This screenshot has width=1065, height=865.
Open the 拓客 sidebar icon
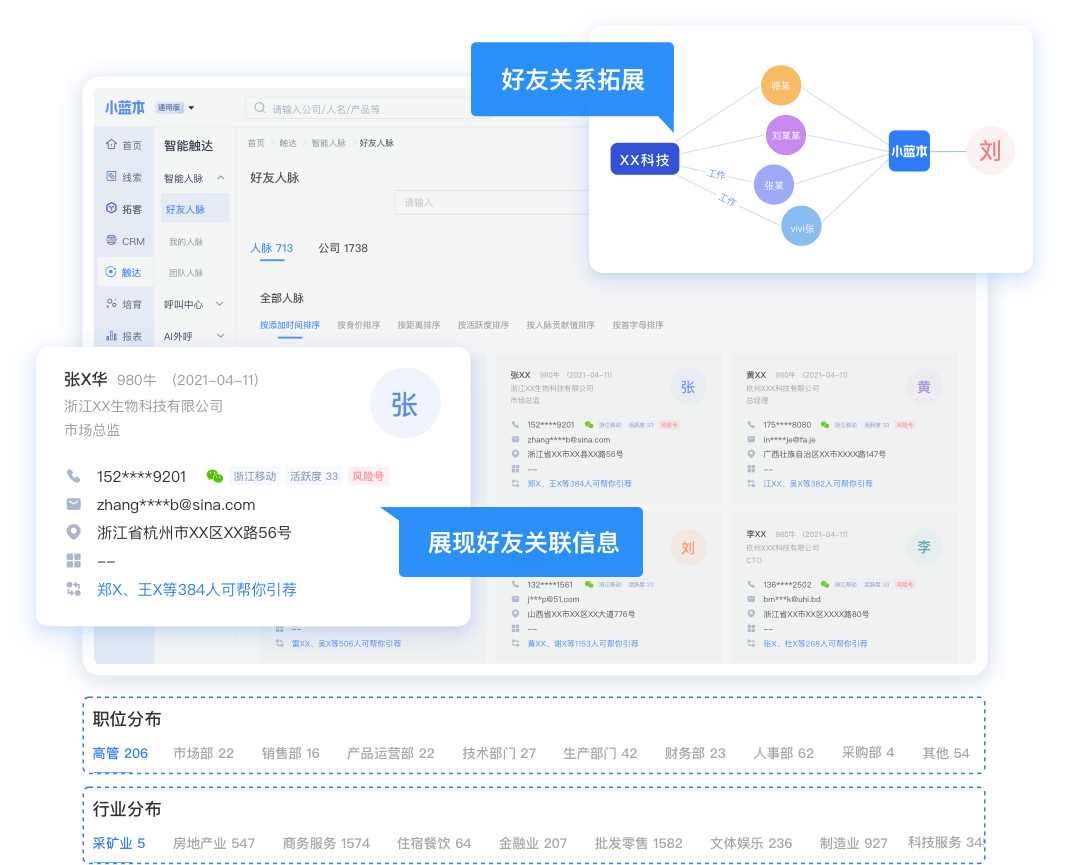(x=111, y=208)
